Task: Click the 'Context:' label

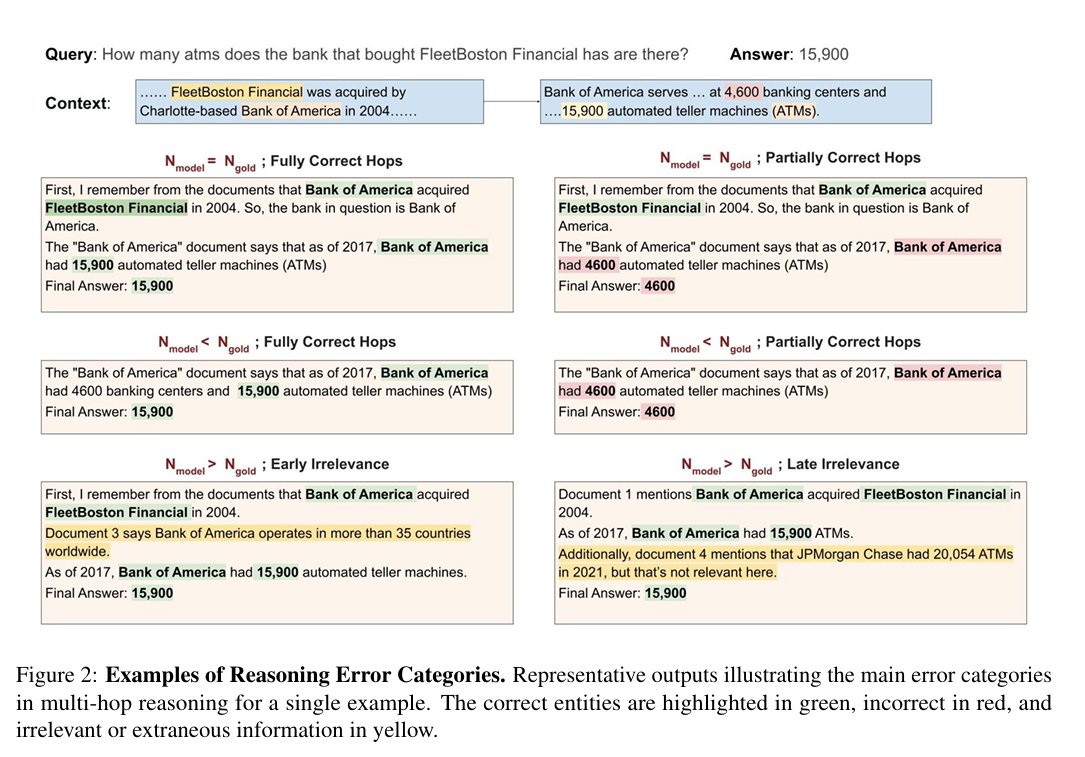Action: [x=78, y=103]
